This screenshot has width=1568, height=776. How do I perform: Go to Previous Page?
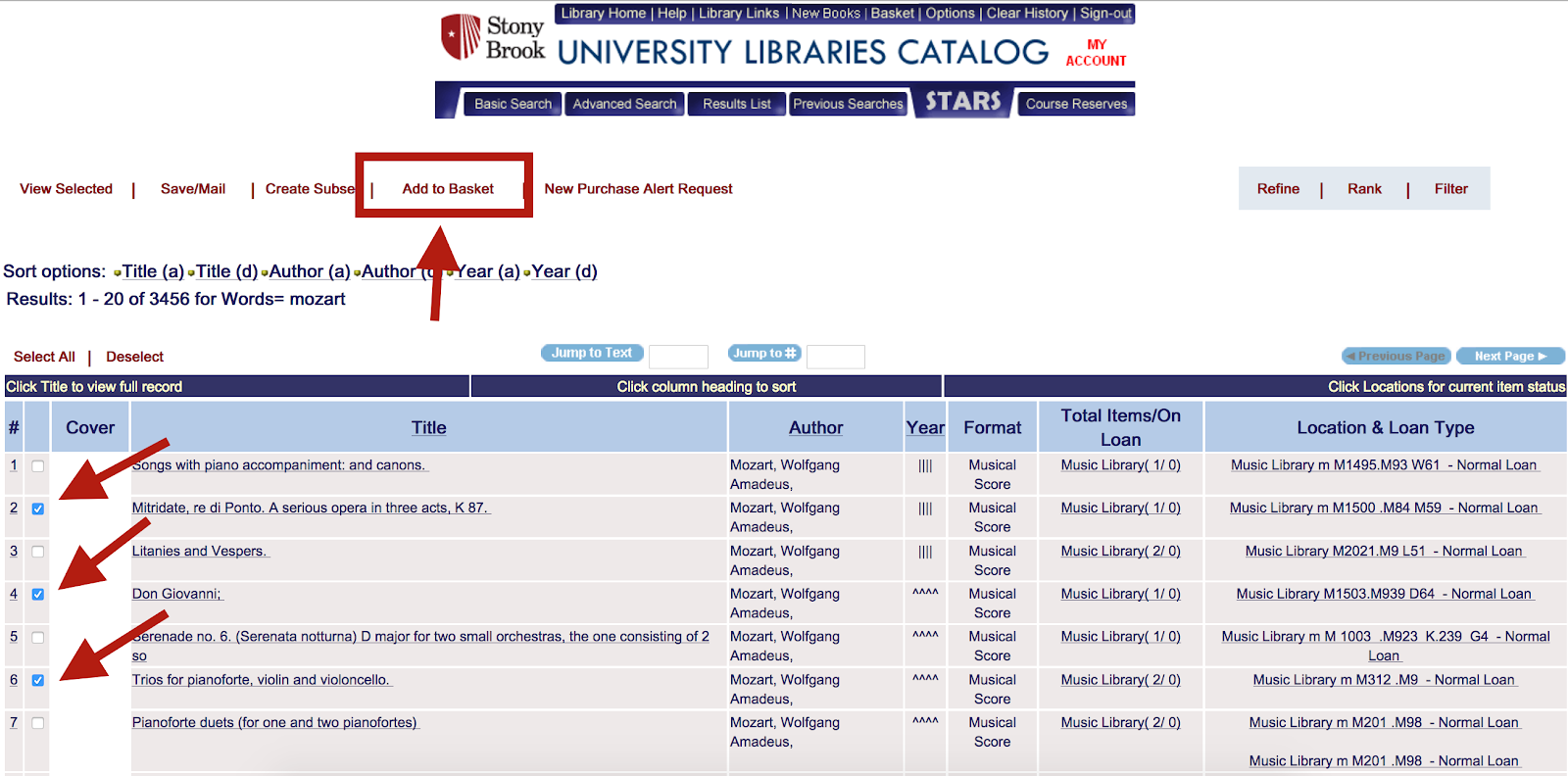[x=1396, y=356]
